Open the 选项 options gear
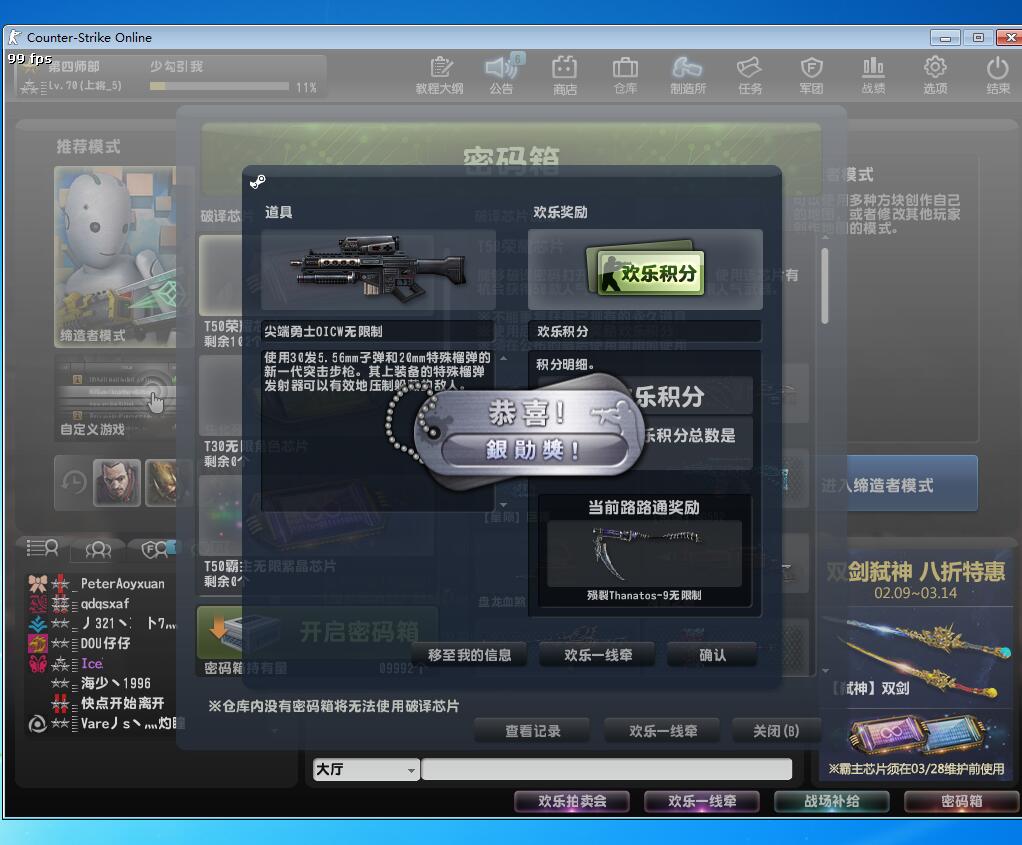This screenshot has height=845, width=1022. (x=935, y=76)
